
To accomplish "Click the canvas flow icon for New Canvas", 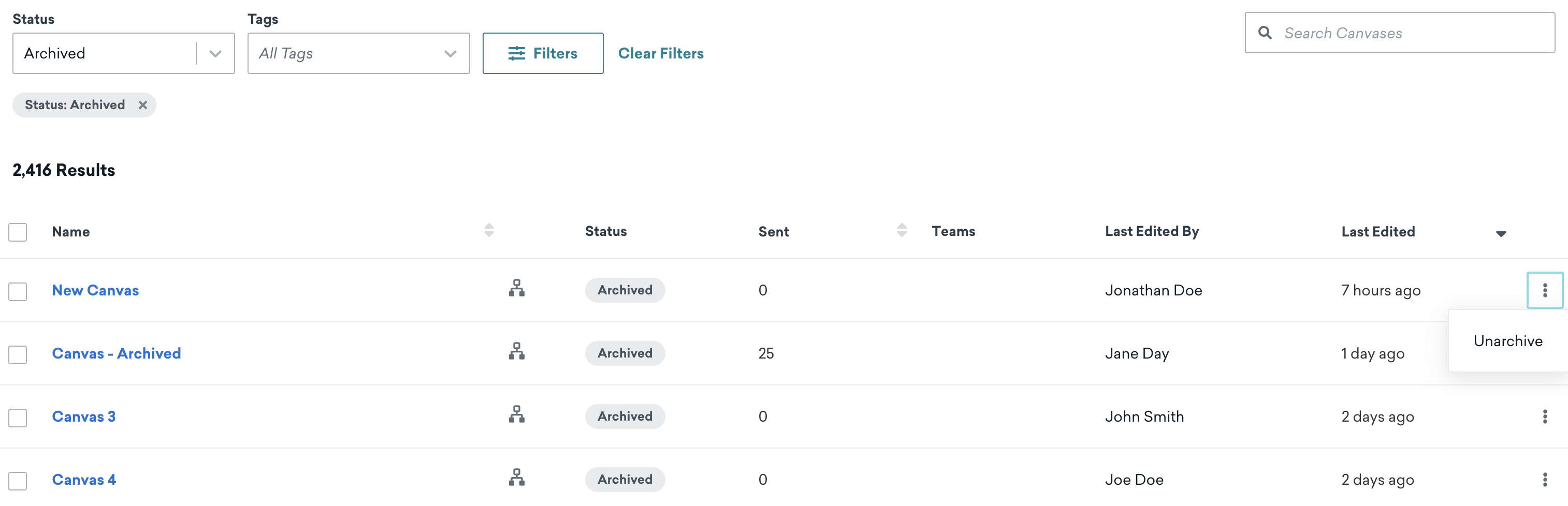I will 517,288.
